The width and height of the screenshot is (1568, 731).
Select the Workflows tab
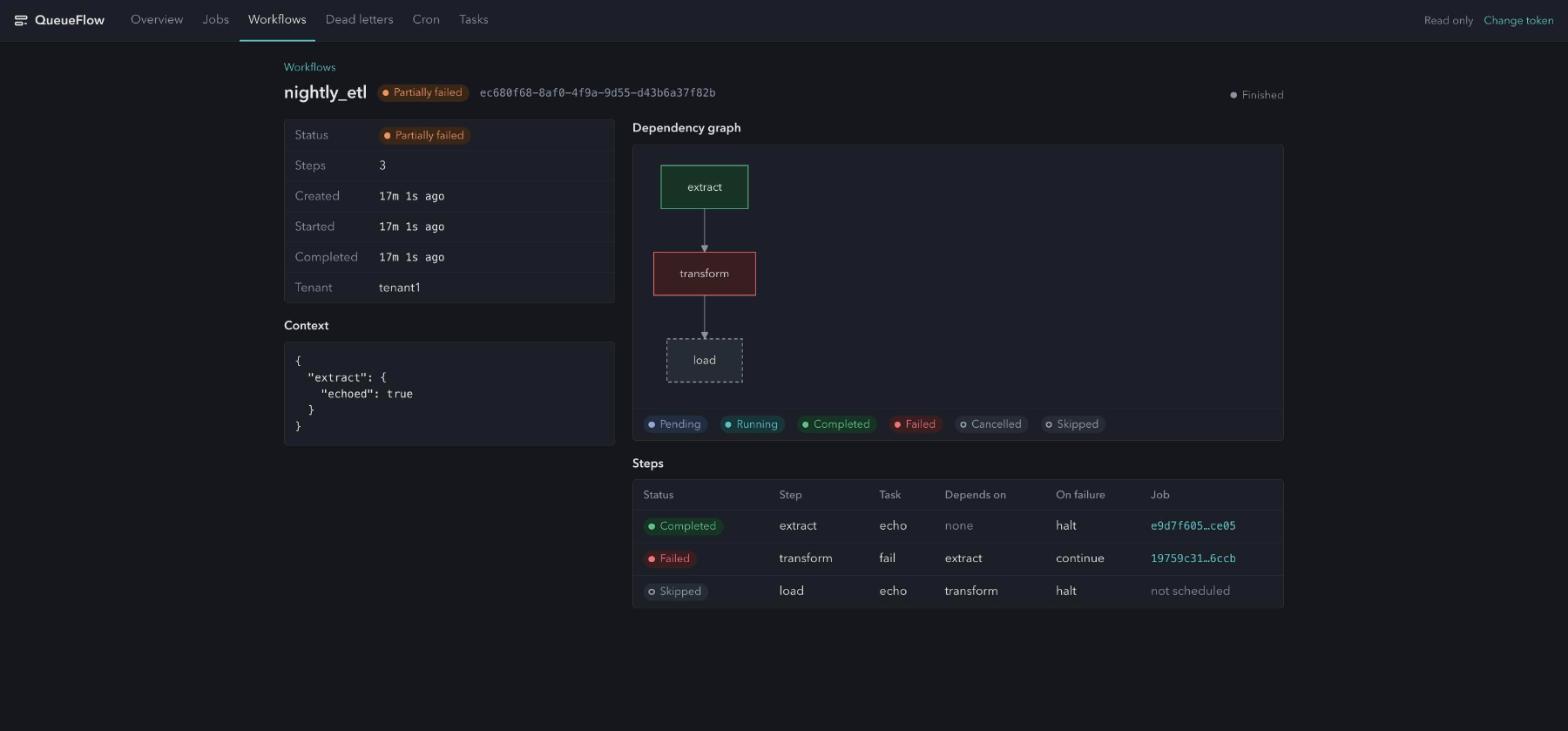tap(277, 20)
